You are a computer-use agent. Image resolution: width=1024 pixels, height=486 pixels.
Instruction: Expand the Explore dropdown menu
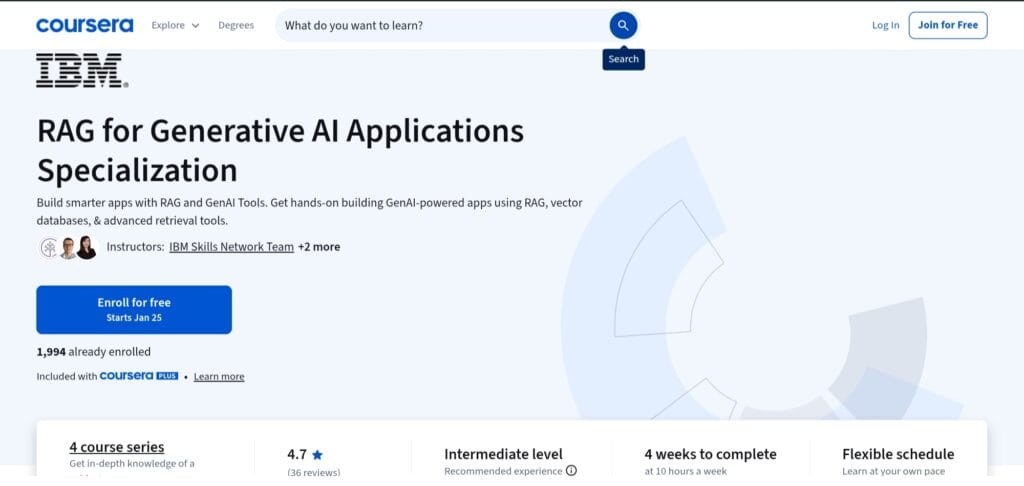tap(176, 25)
